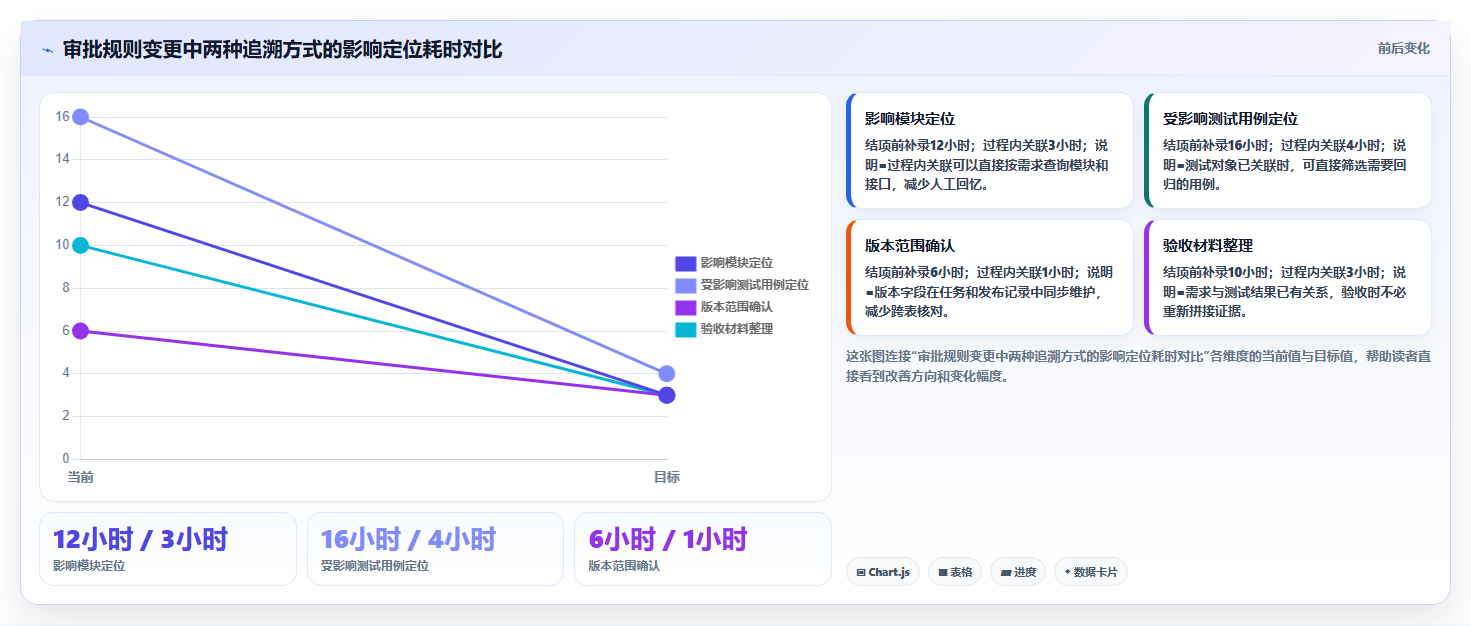Toggle the 影响模块定位 legend color swatch

685,263
